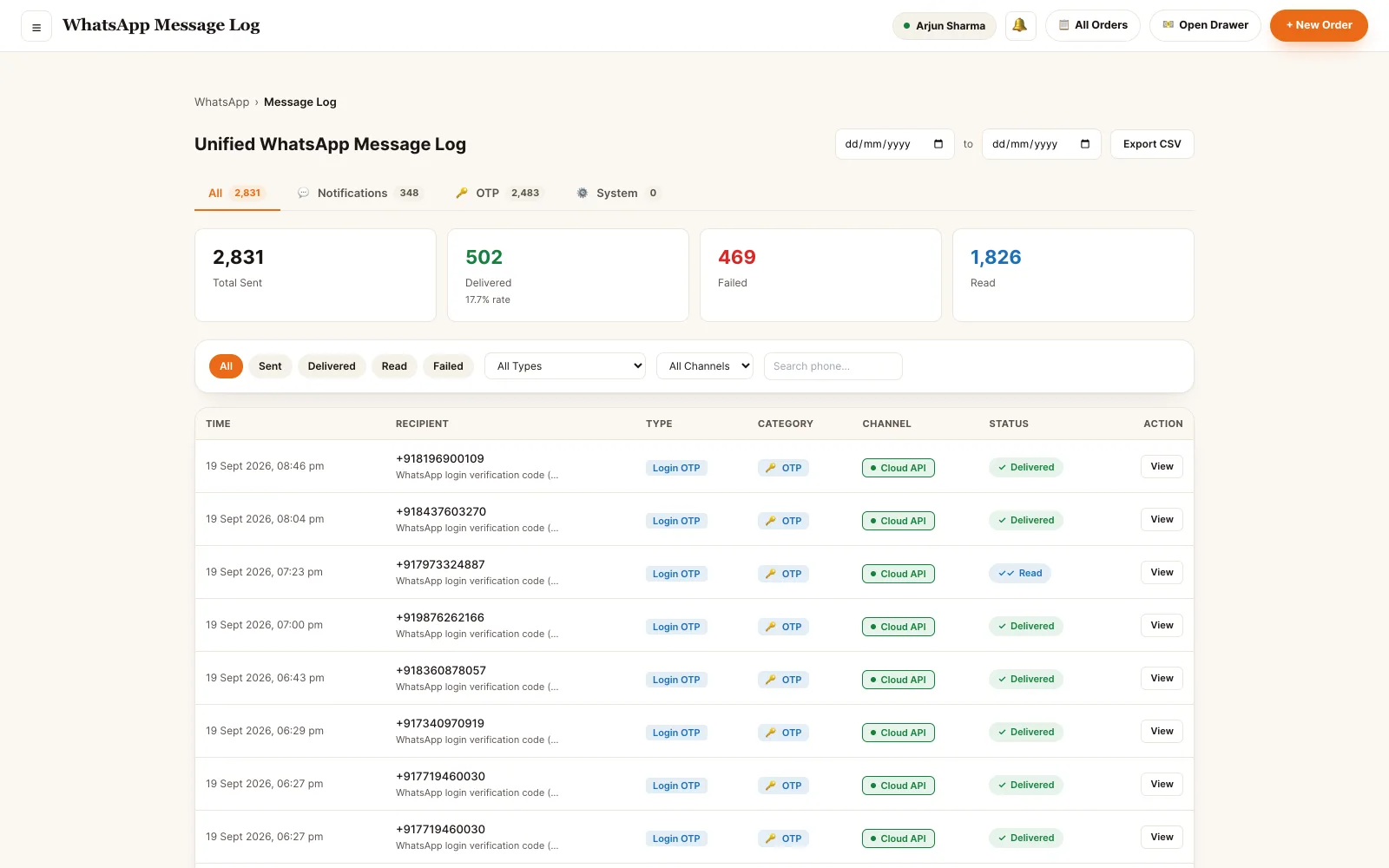Click the 1,826 Read stat card

[1073, 275]
